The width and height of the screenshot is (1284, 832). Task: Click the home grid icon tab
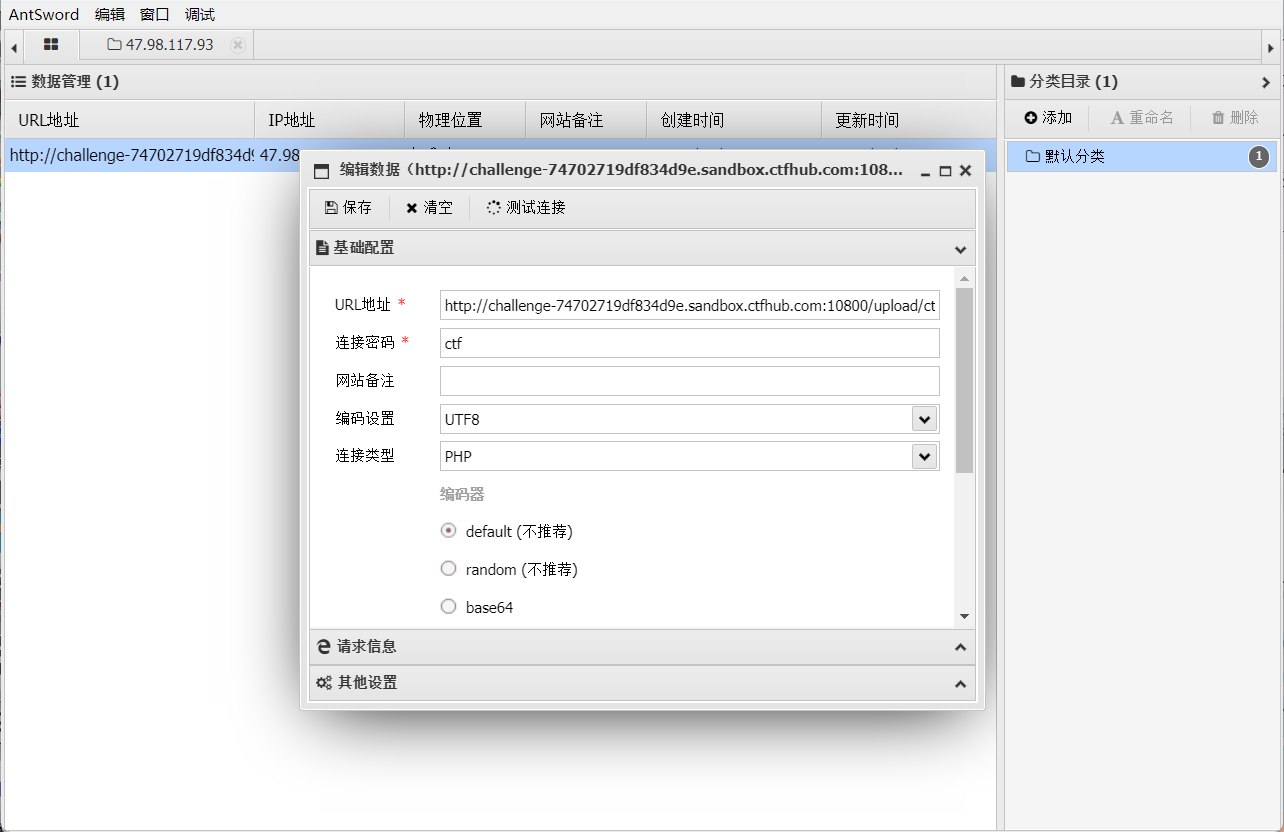pos(51,45)
